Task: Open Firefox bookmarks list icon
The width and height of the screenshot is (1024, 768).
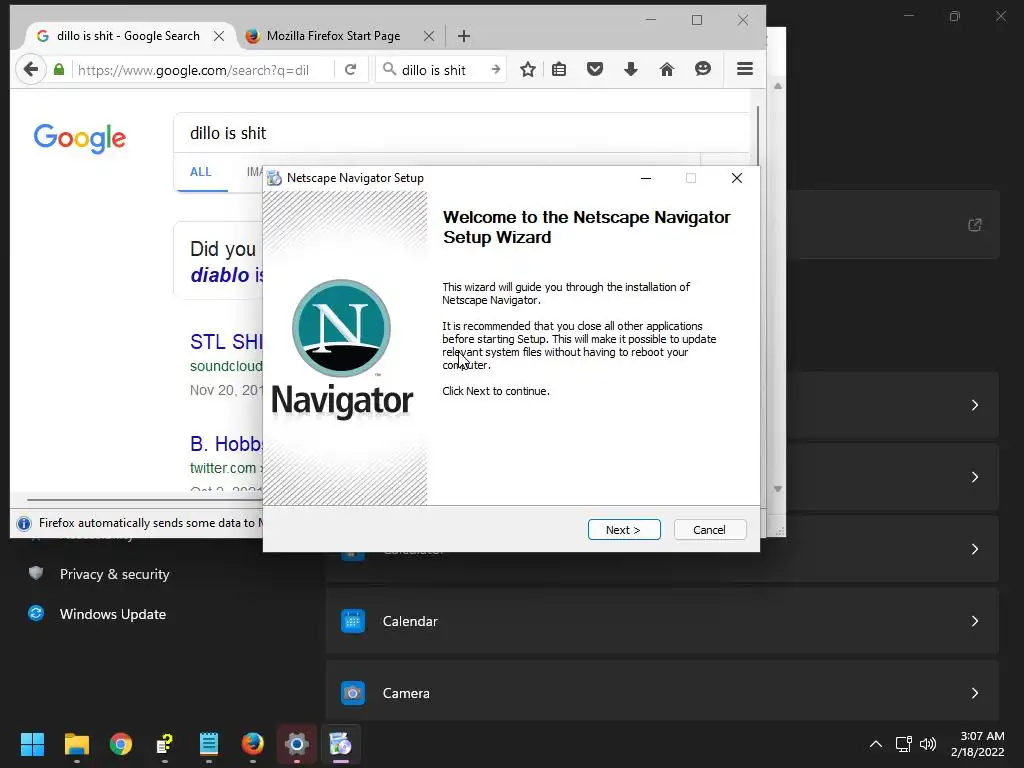Action: 559,69
